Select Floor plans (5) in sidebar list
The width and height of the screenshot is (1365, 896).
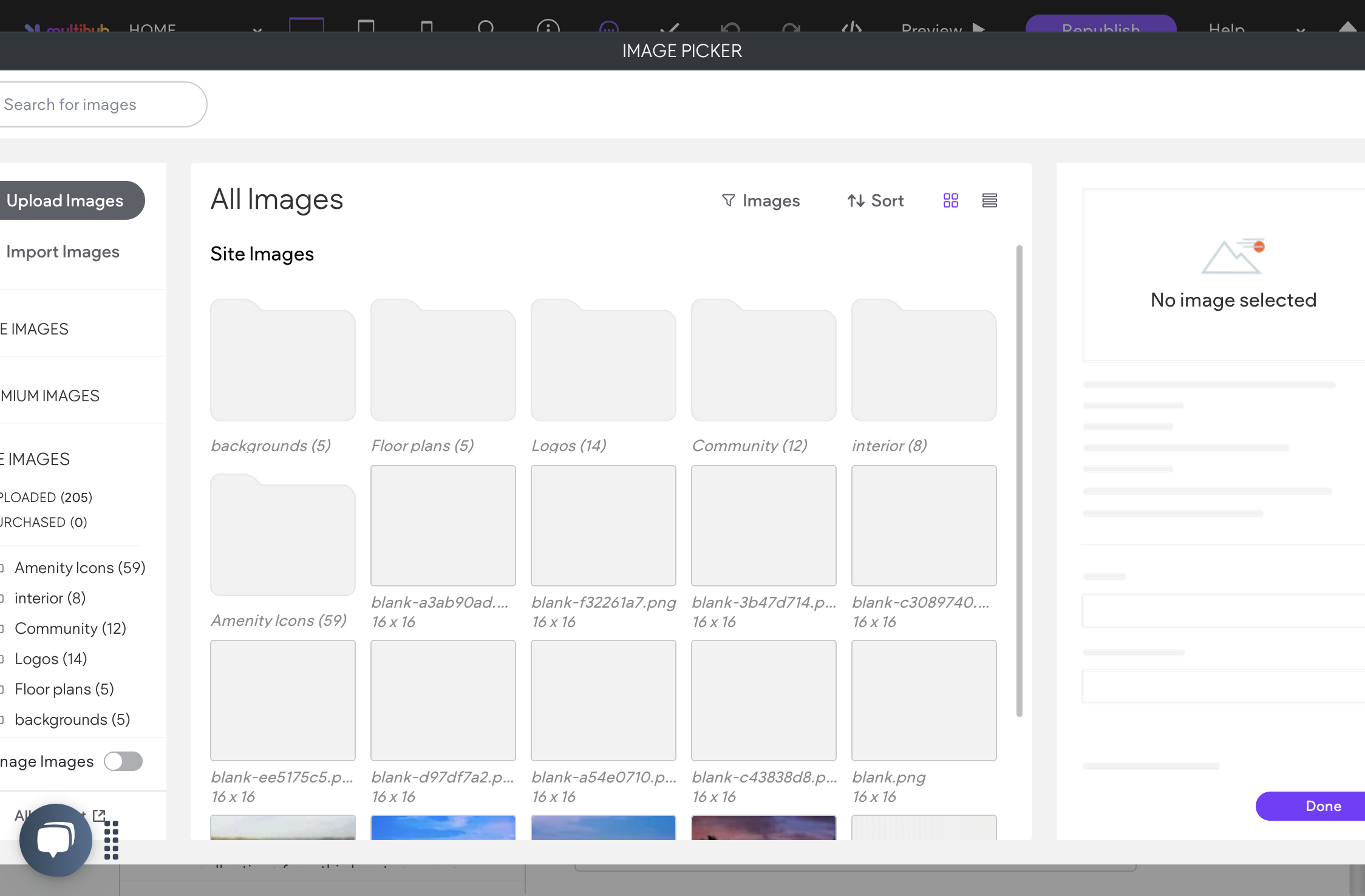pyautogui.click(x=64, y=689)
